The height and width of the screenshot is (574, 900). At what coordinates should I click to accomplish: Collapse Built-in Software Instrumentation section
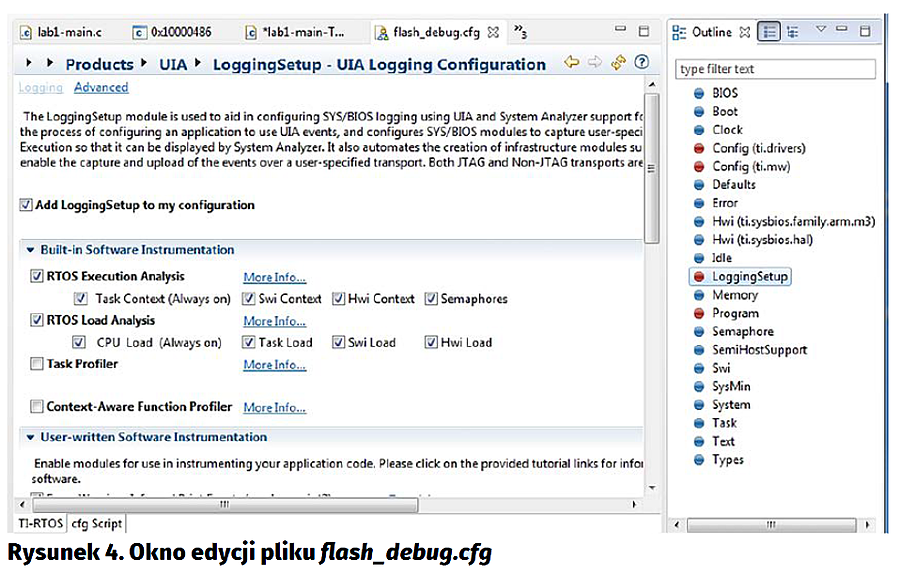click(x=29, y=250)
